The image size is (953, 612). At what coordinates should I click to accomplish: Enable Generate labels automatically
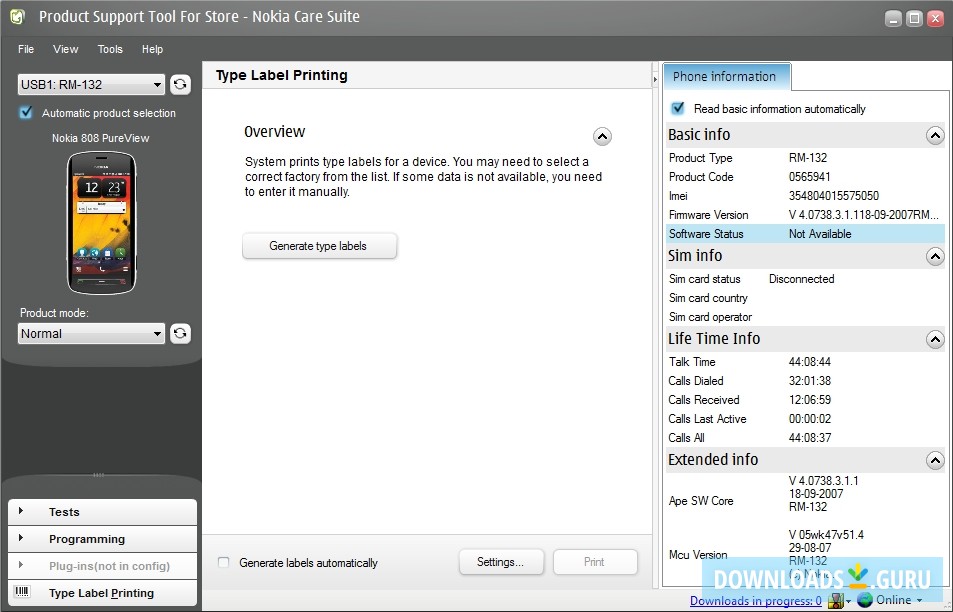(x=224, y=562)
